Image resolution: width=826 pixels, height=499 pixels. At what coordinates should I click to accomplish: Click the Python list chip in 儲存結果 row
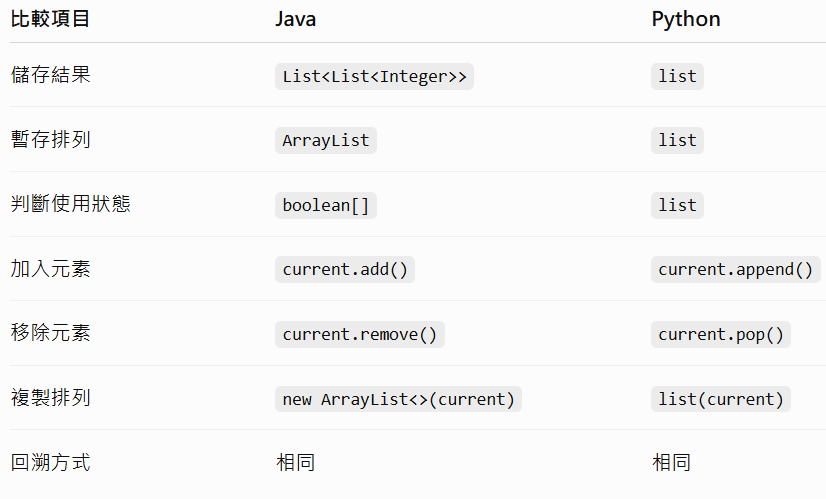(x=677, y=76)
